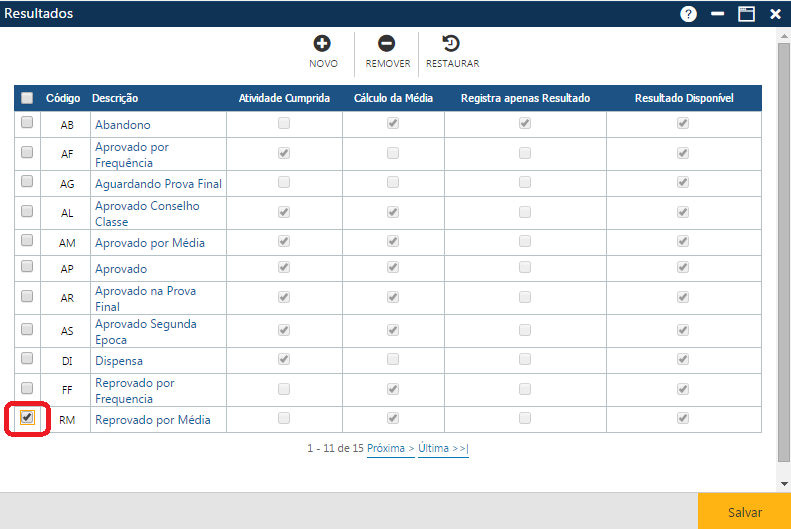Maximize the Resultados window

click(x=746, y=14)
